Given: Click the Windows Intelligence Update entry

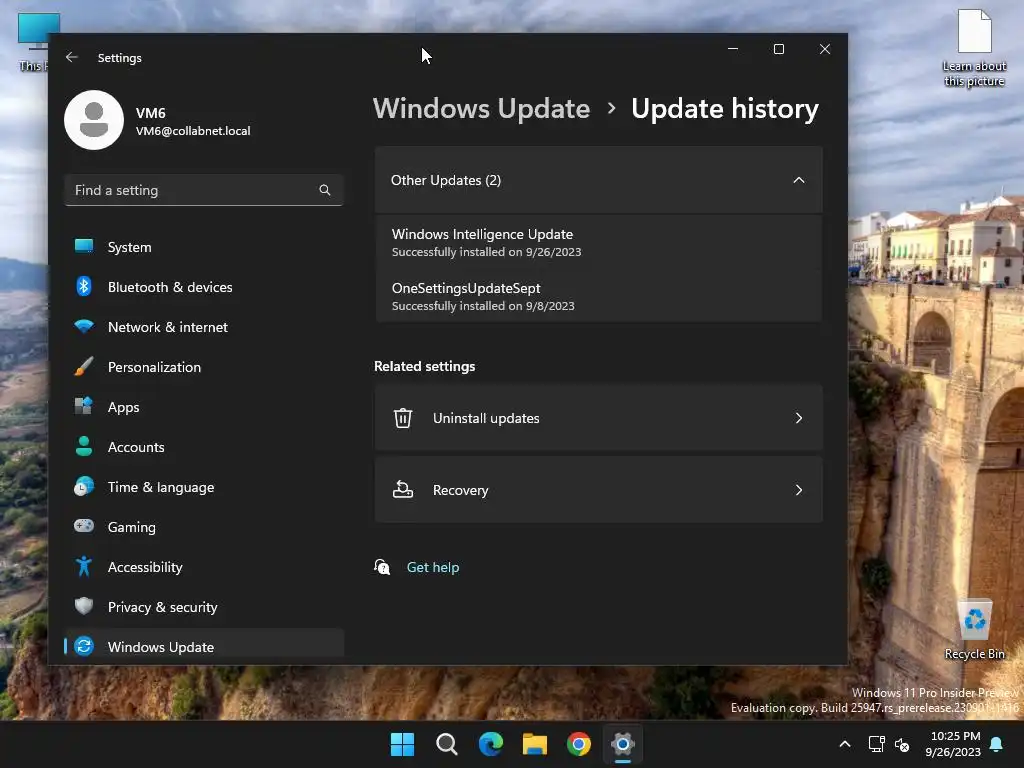Looking at the screenshot, I should pyautogui.click(x=598, y=242).
